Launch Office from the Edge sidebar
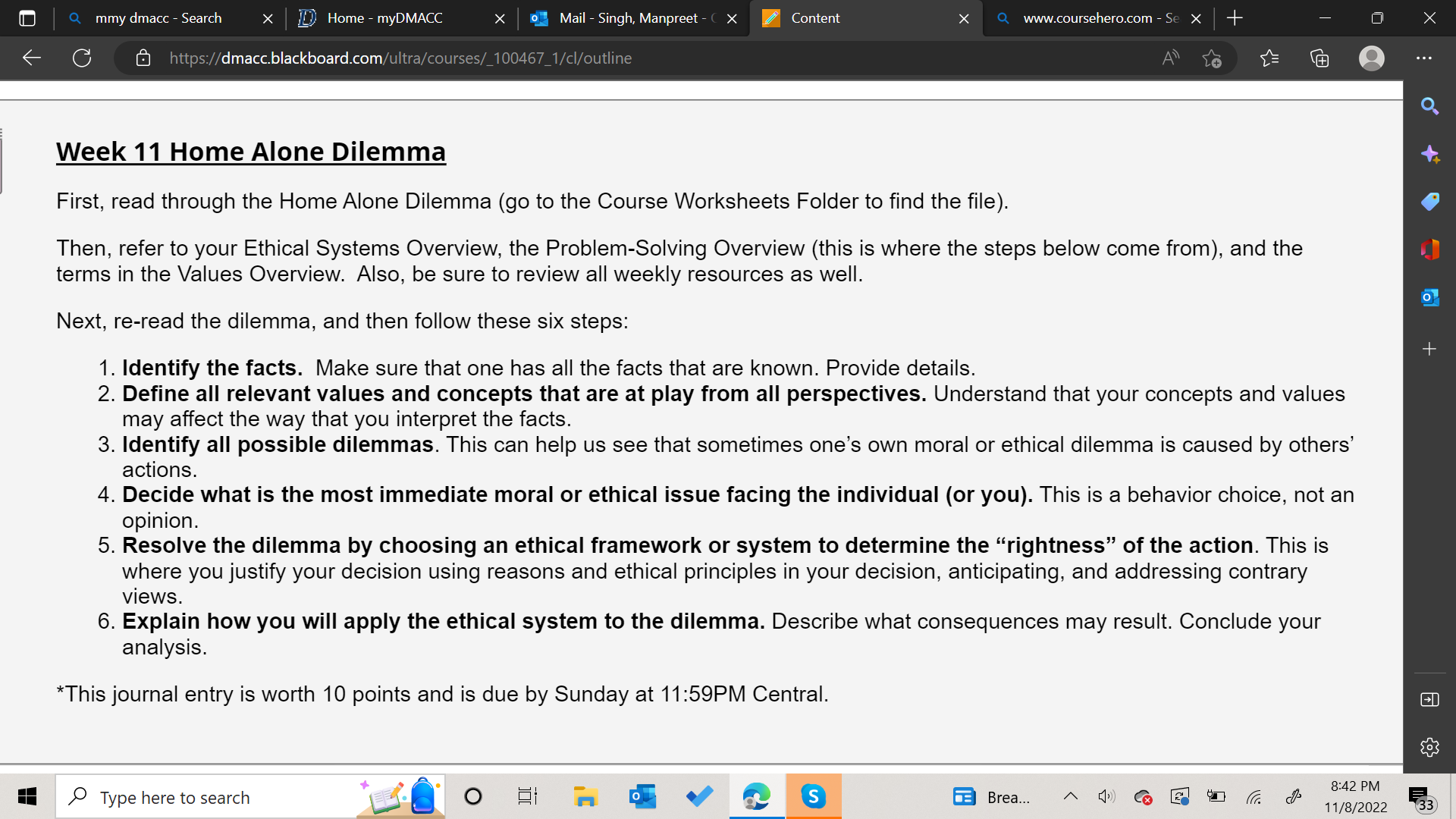1456x819 pixels. point(1430,249)
